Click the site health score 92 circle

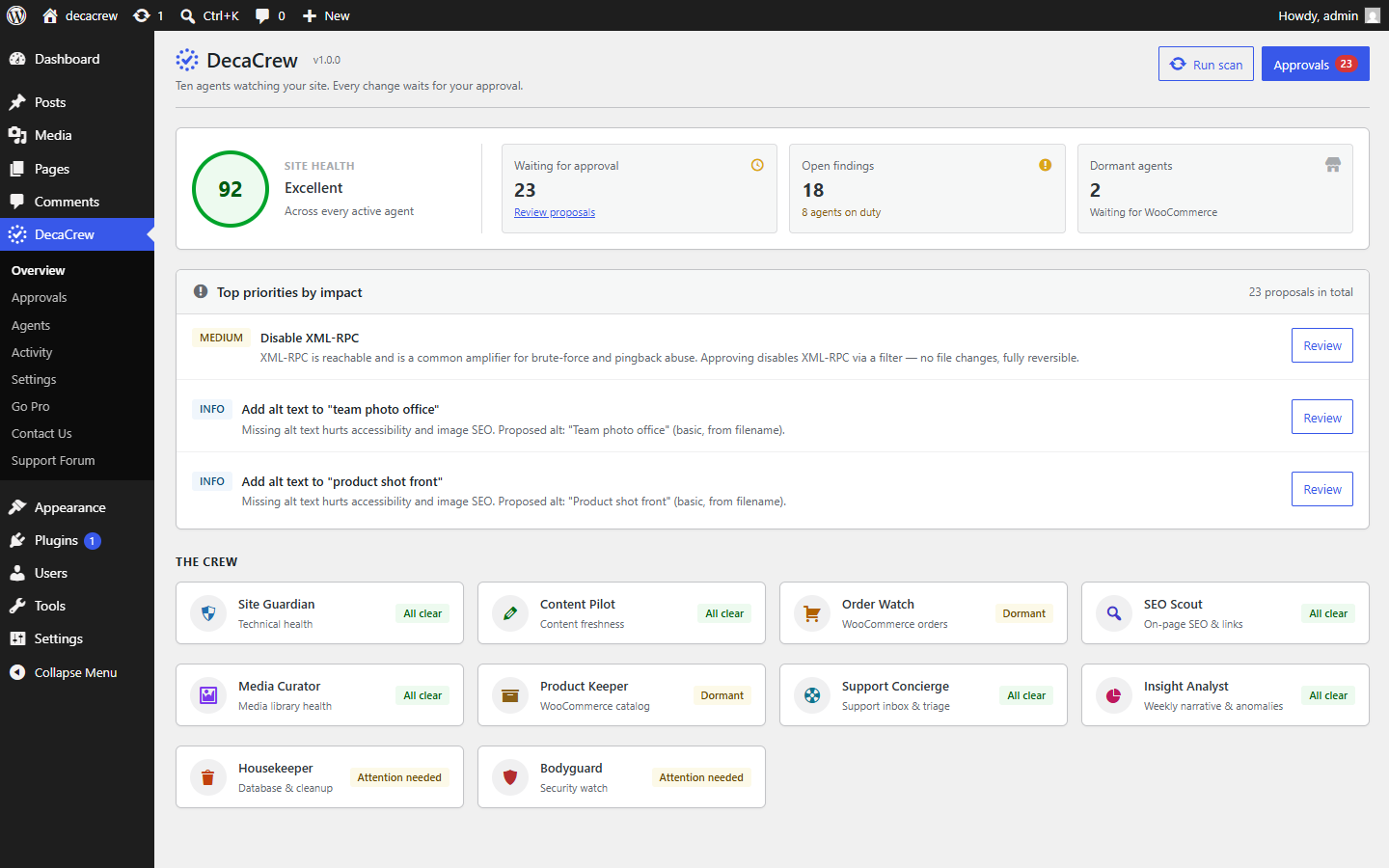(x=231, y=189)
